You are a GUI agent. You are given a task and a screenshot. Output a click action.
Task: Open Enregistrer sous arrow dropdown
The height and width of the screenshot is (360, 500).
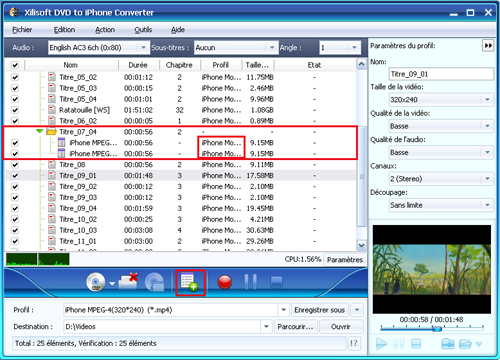tap(357, 310)
